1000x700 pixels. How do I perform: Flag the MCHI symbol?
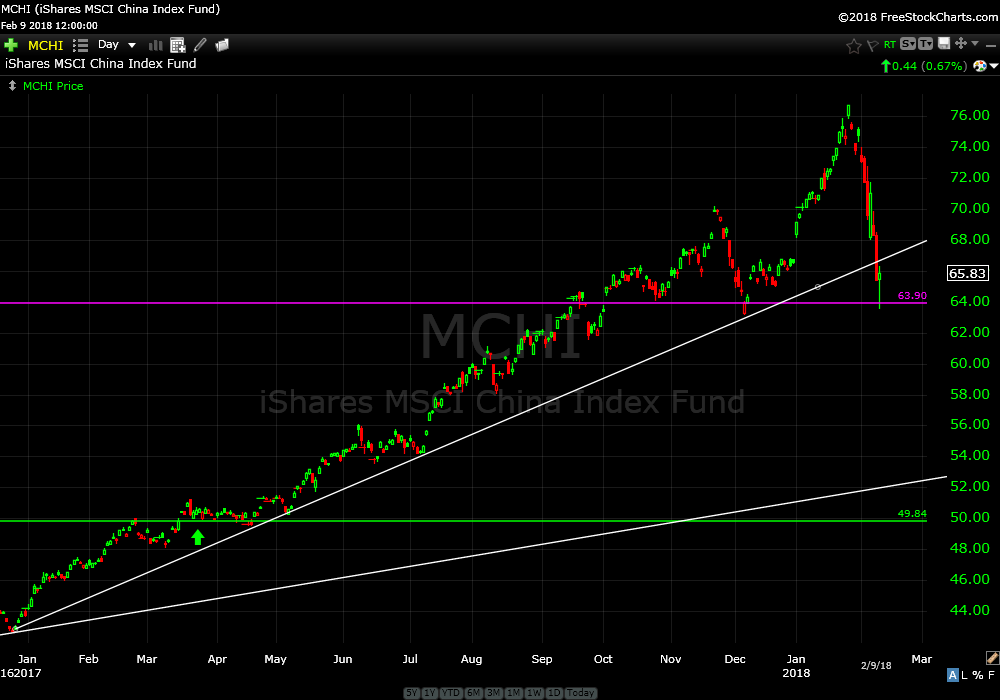click(871, 45)
